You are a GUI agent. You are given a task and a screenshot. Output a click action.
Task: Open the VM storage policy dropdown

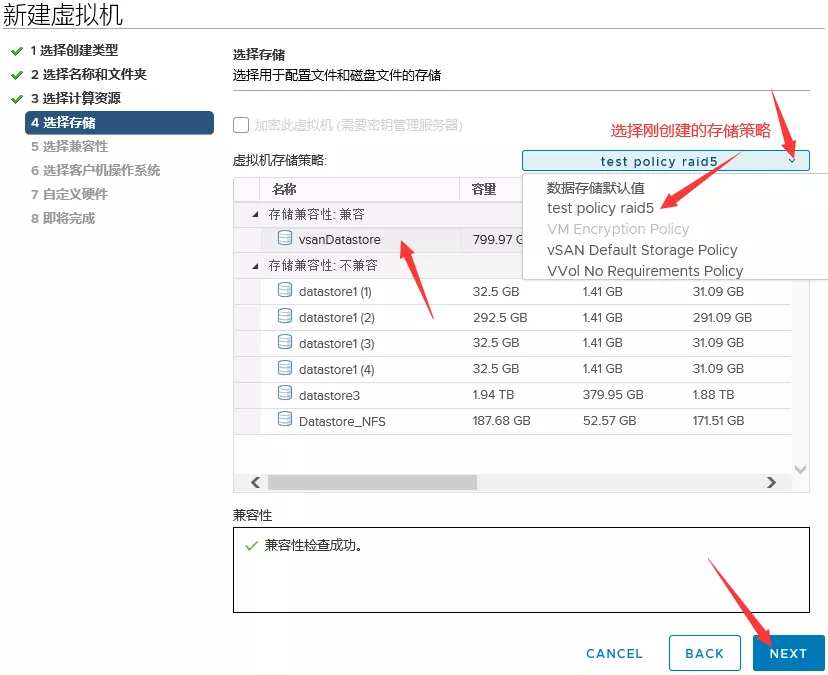[665, 161]
